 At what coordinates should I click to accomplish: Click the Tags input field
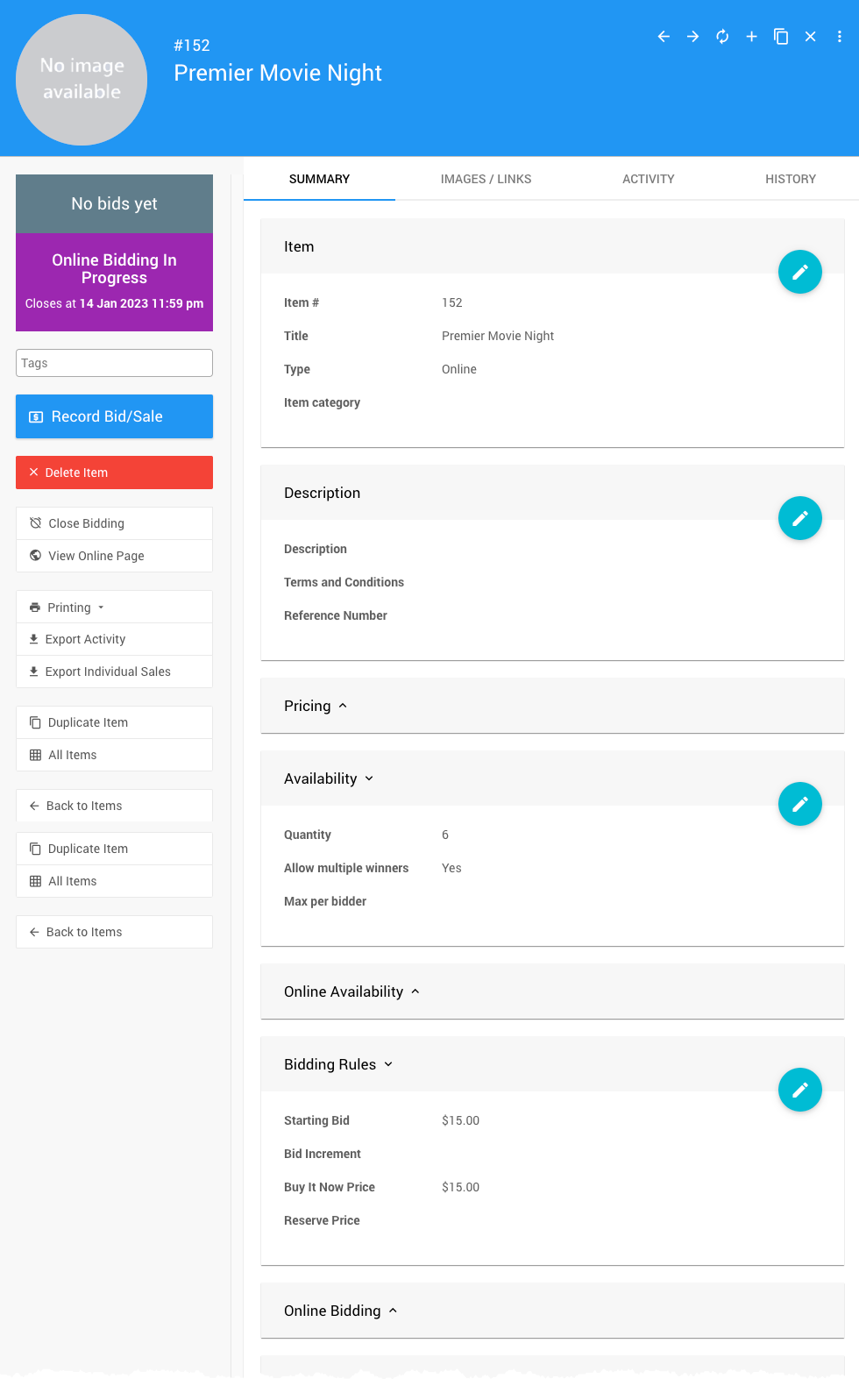click(x=114, y=363)
